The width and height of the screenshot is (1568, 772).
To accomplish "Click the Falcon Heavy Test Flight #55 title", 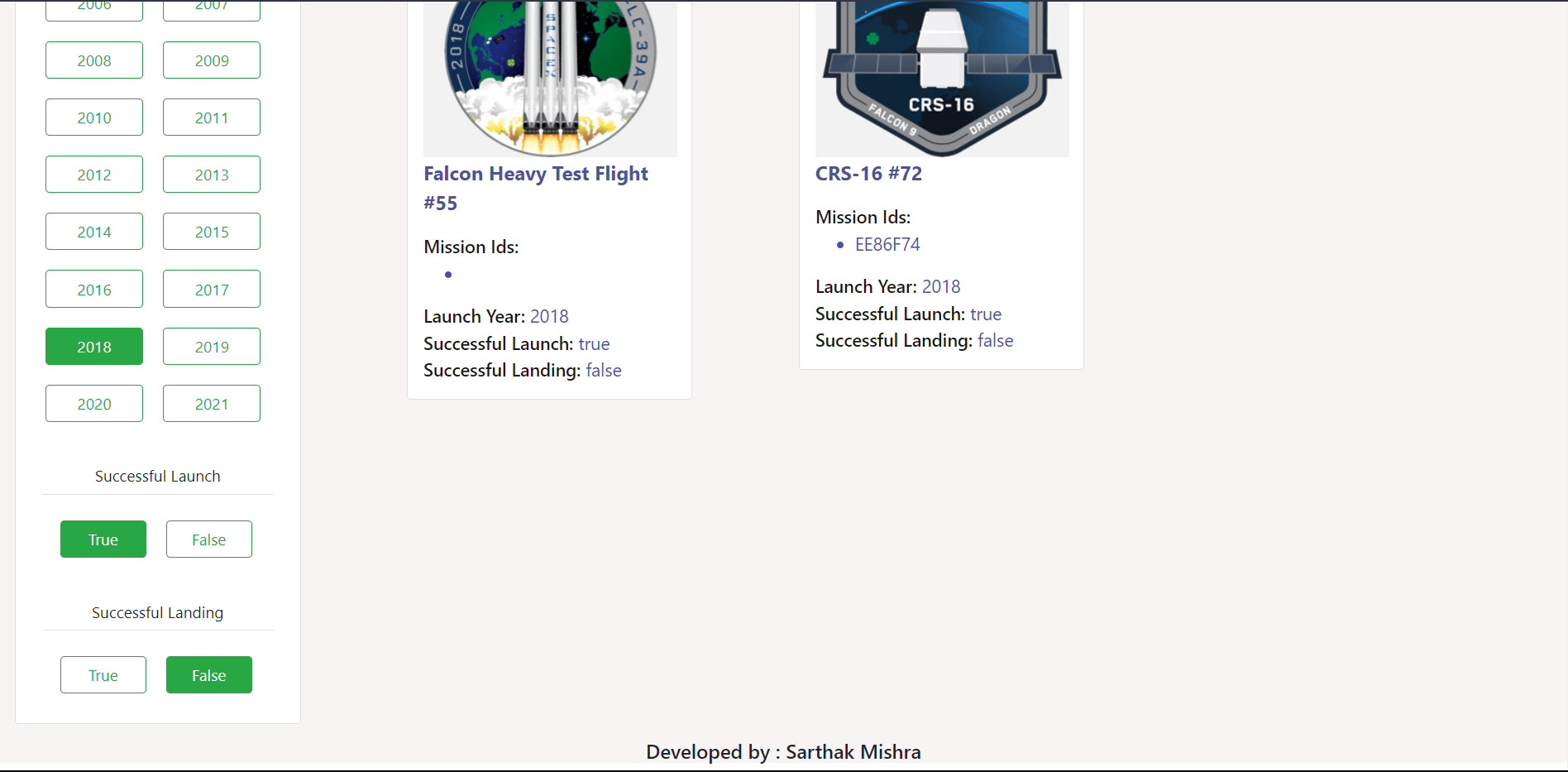I will pyautogui.click(x=536, y=189).
